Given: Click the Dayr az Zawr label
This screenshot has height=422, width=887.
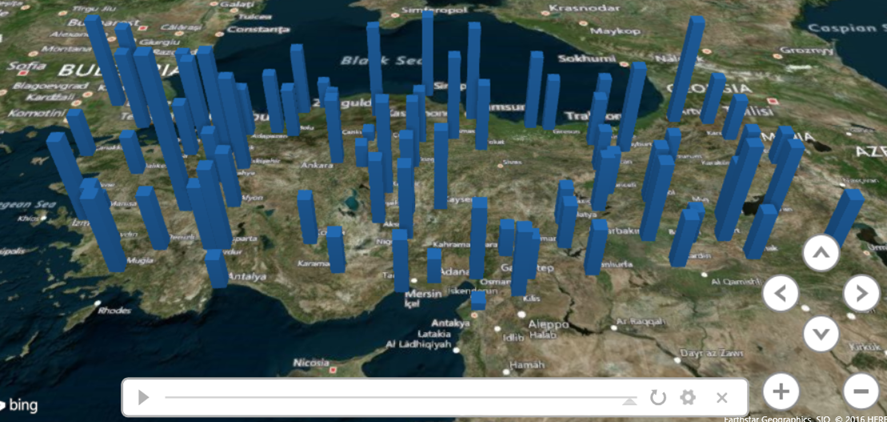Looking at the screenshot, I should [711, 353].
